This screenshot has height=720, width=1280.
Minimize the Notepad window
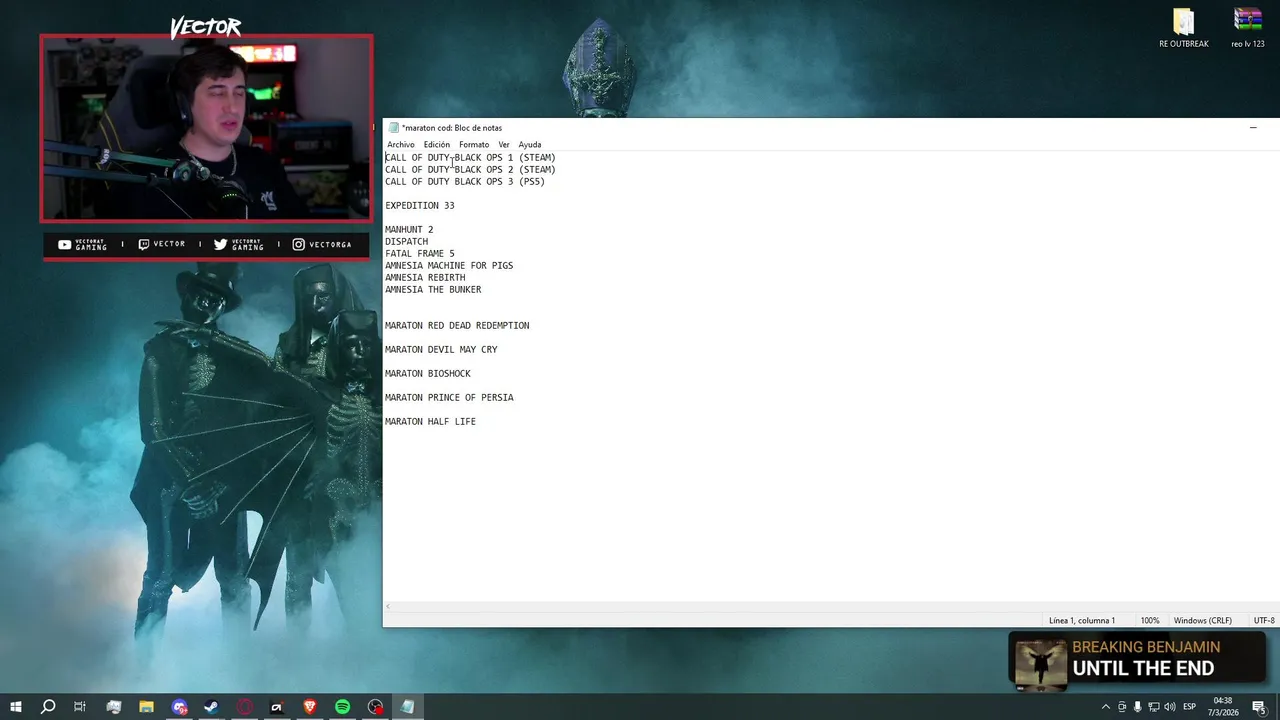pos(1253,128)
